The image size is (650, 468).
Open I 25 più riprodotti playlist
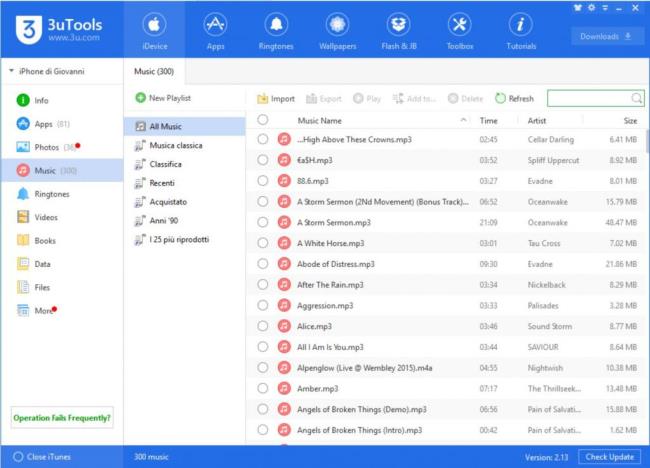[x=184, y=239]
